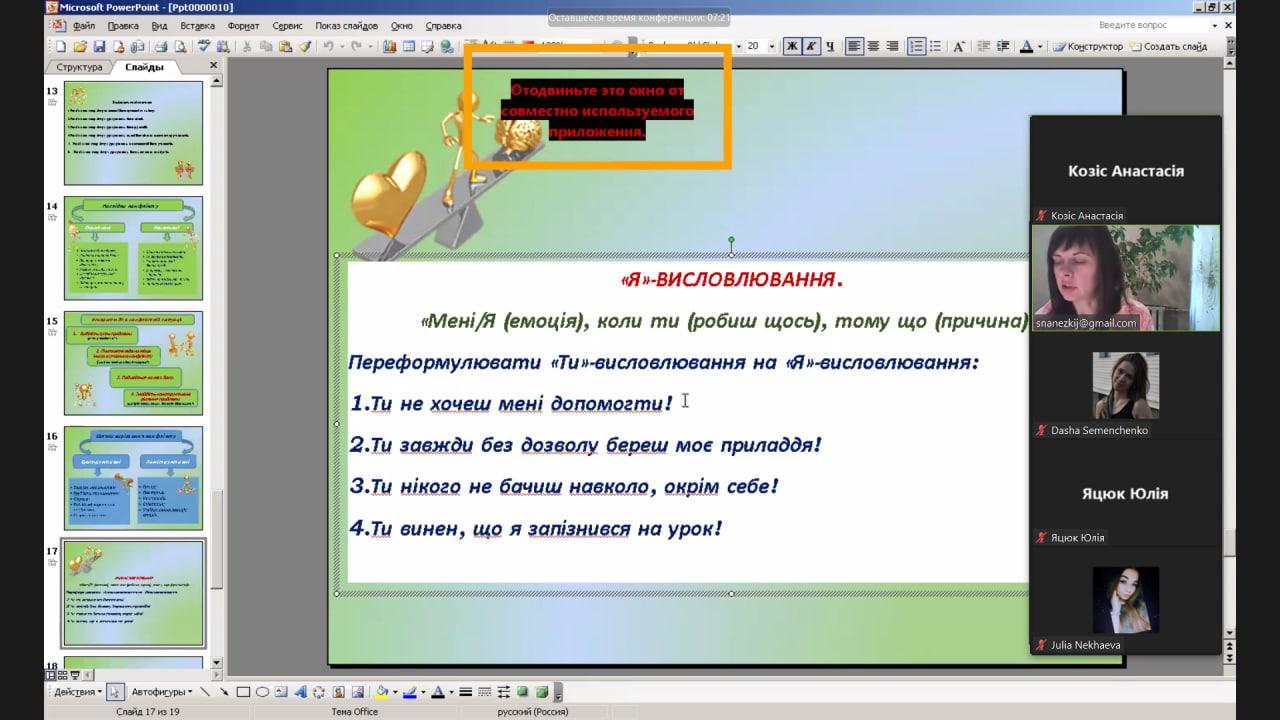
Task: Insert picture from file icon
Action: 357,691
